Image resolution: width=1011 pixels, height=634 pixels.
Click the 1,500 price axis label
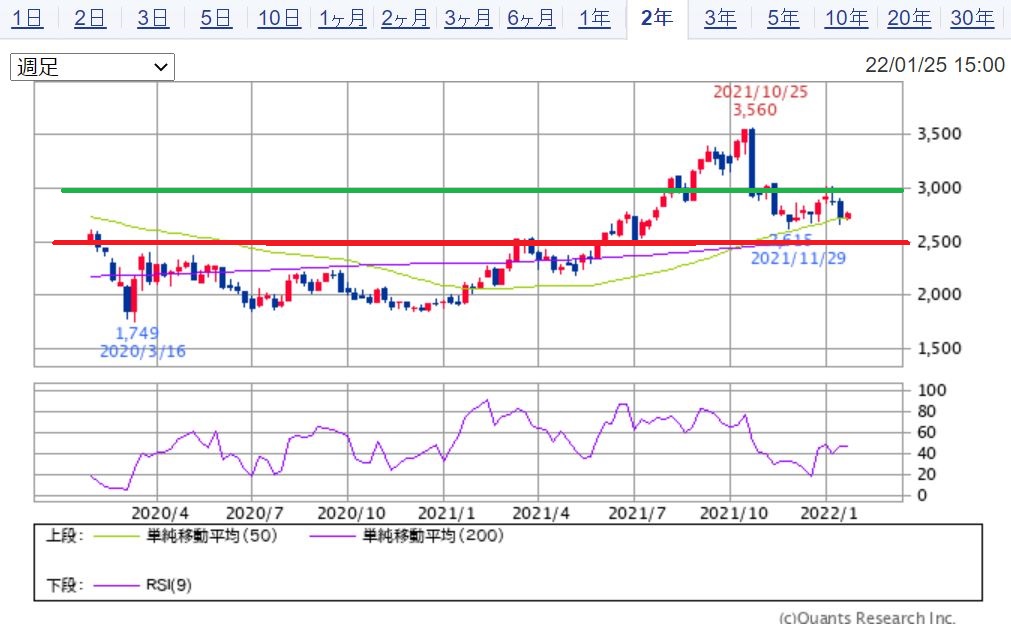(x=939, y=348)
